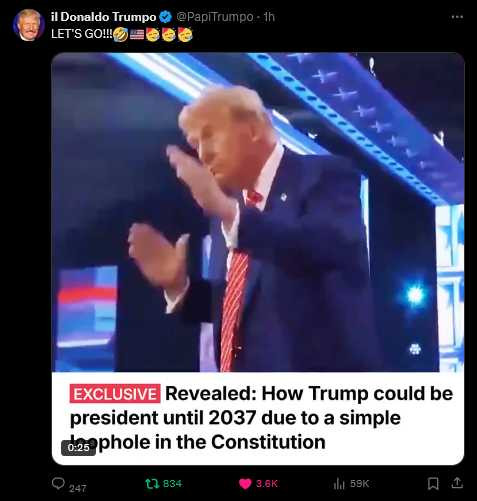The height and width of the screenshot is (501, 477).
Task: Open the @PapiTrumpo handle link
Action: [x=215, y=17]
